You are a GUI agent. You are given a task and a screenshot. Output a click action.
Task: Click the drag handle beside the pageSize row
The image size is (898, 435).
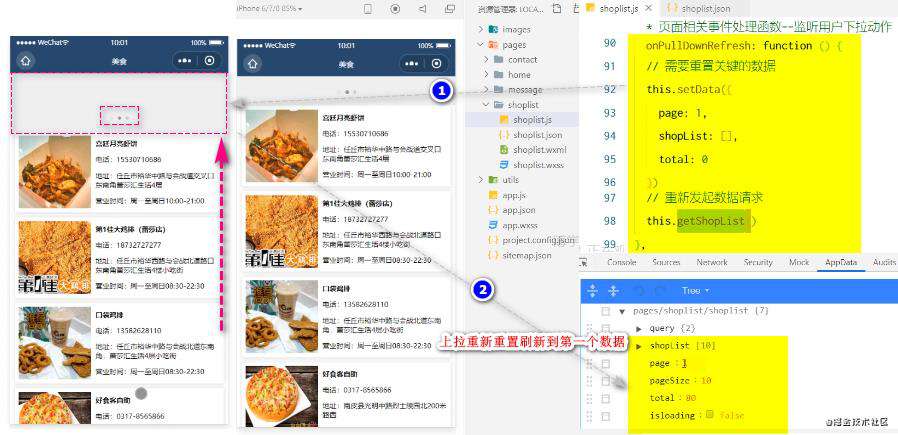[589, 381]
